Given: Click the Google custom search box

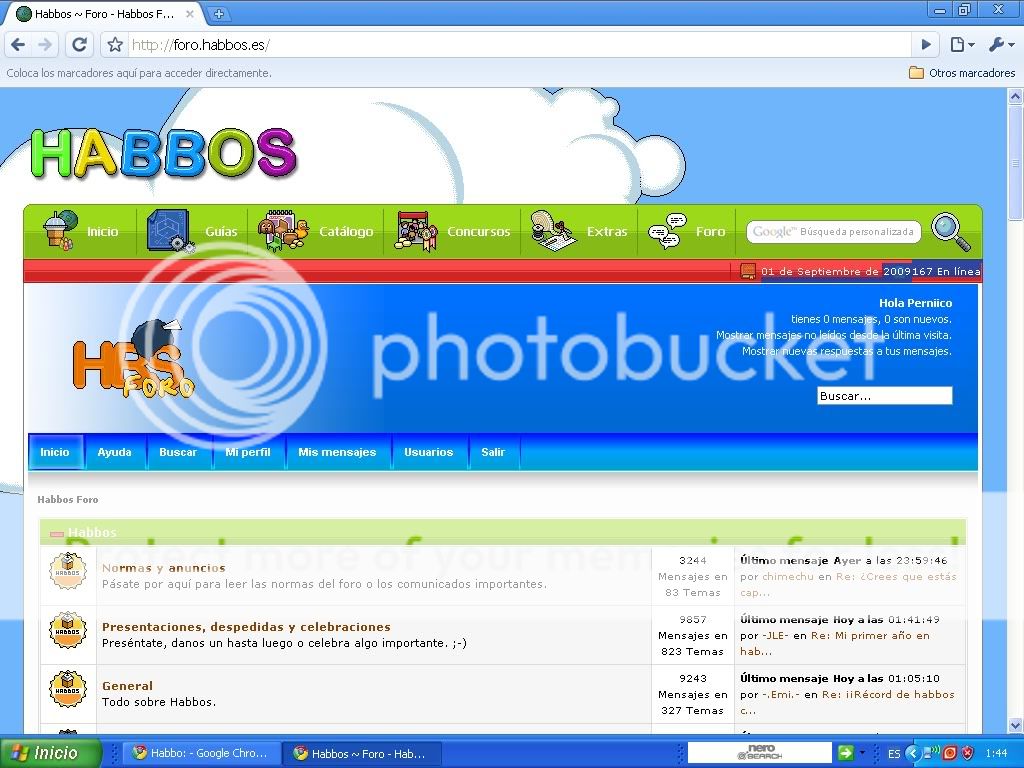Looking at the screenshot, I should coord(833,232).
